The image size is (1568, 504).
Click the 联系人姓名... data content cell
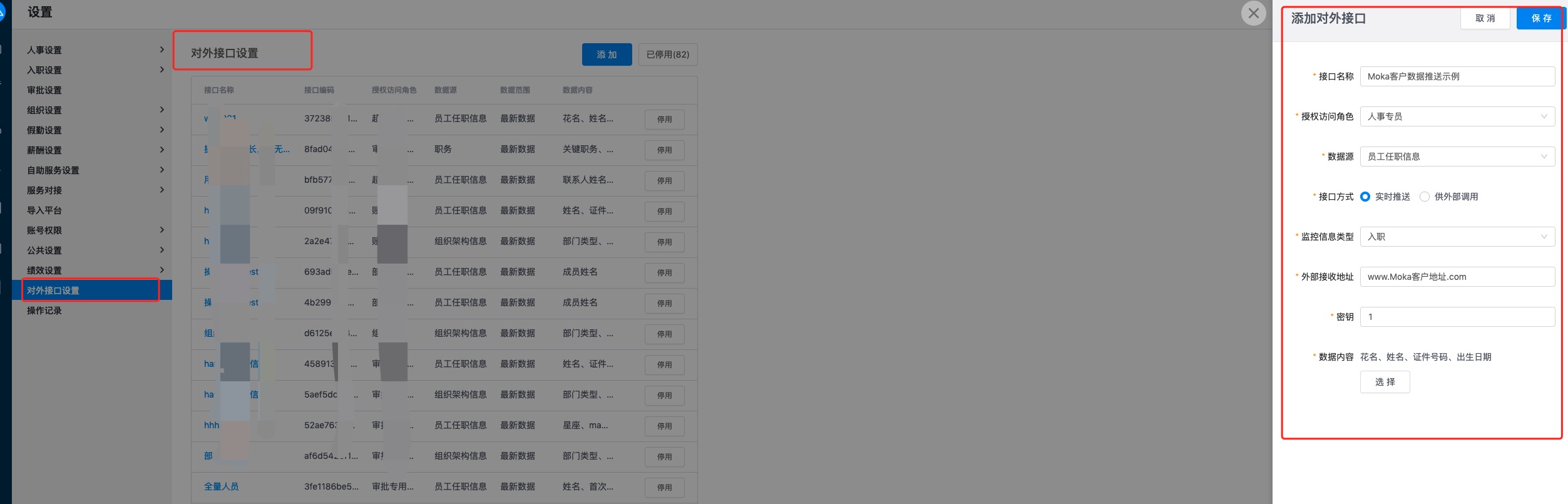pyautogui.click(x=588, y=180)
